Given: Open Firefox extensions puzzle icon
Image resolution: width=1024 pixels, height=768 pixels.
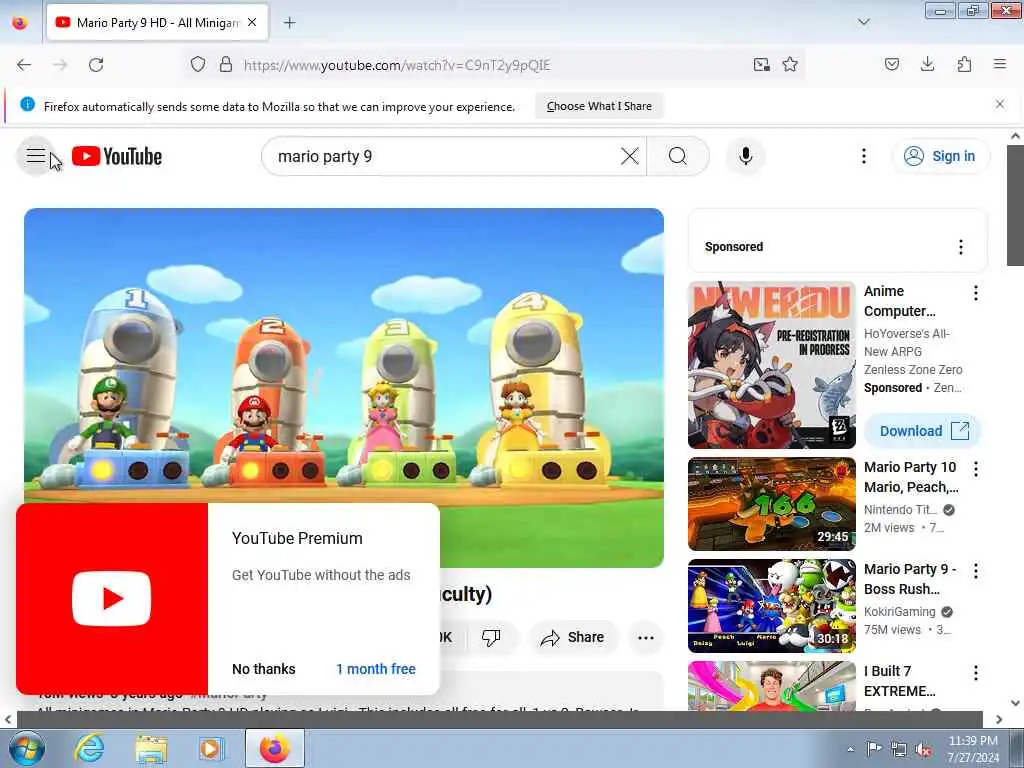Looking at the screenshot, I should coord(964,65).
